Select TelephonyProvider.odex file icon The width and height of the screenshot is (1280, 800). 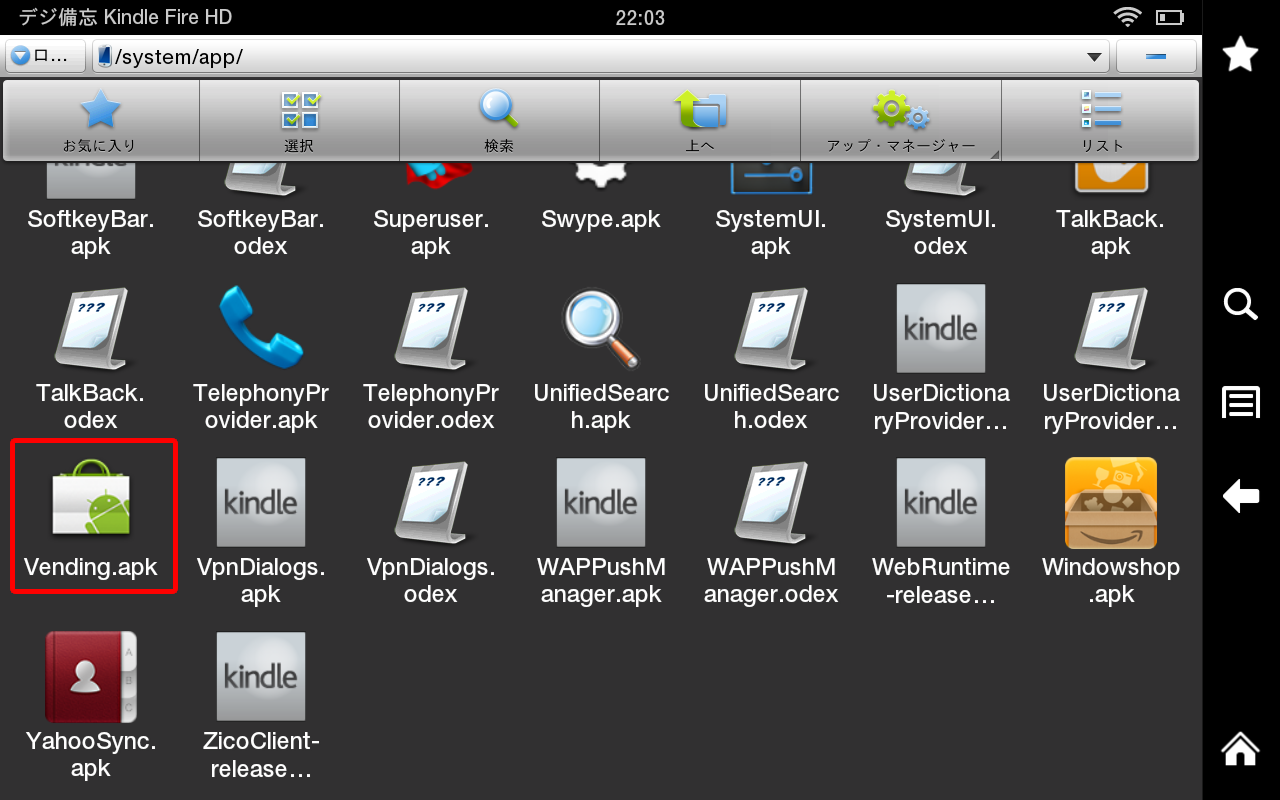point(431,329)
